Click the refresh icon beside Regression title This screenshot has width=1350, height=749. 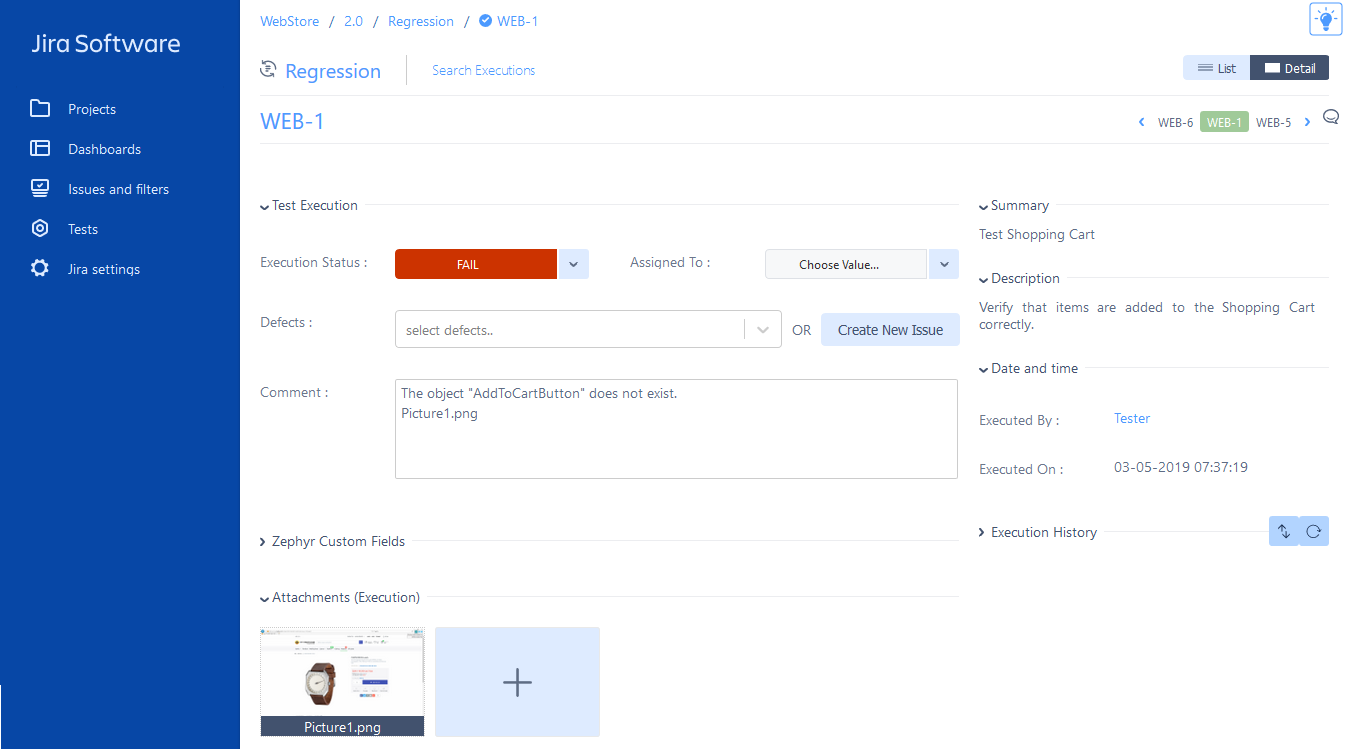tap(267, 69)
